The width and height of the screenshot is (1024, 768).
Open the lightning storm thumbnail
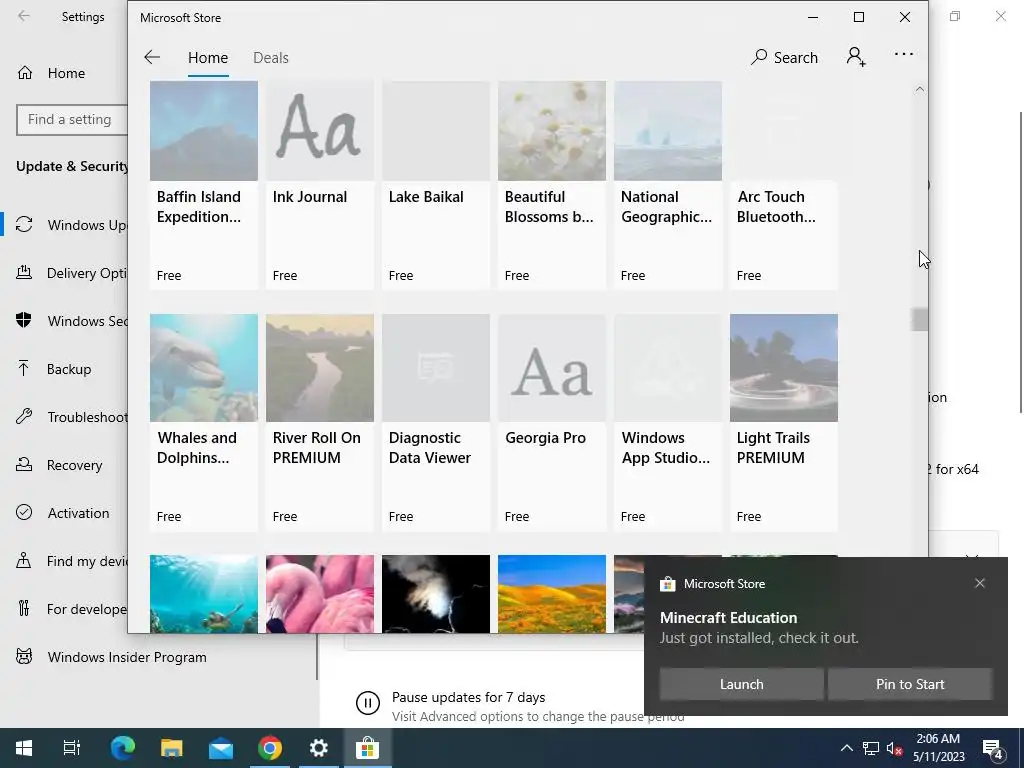pyautogui.click(x=436, y=594)
